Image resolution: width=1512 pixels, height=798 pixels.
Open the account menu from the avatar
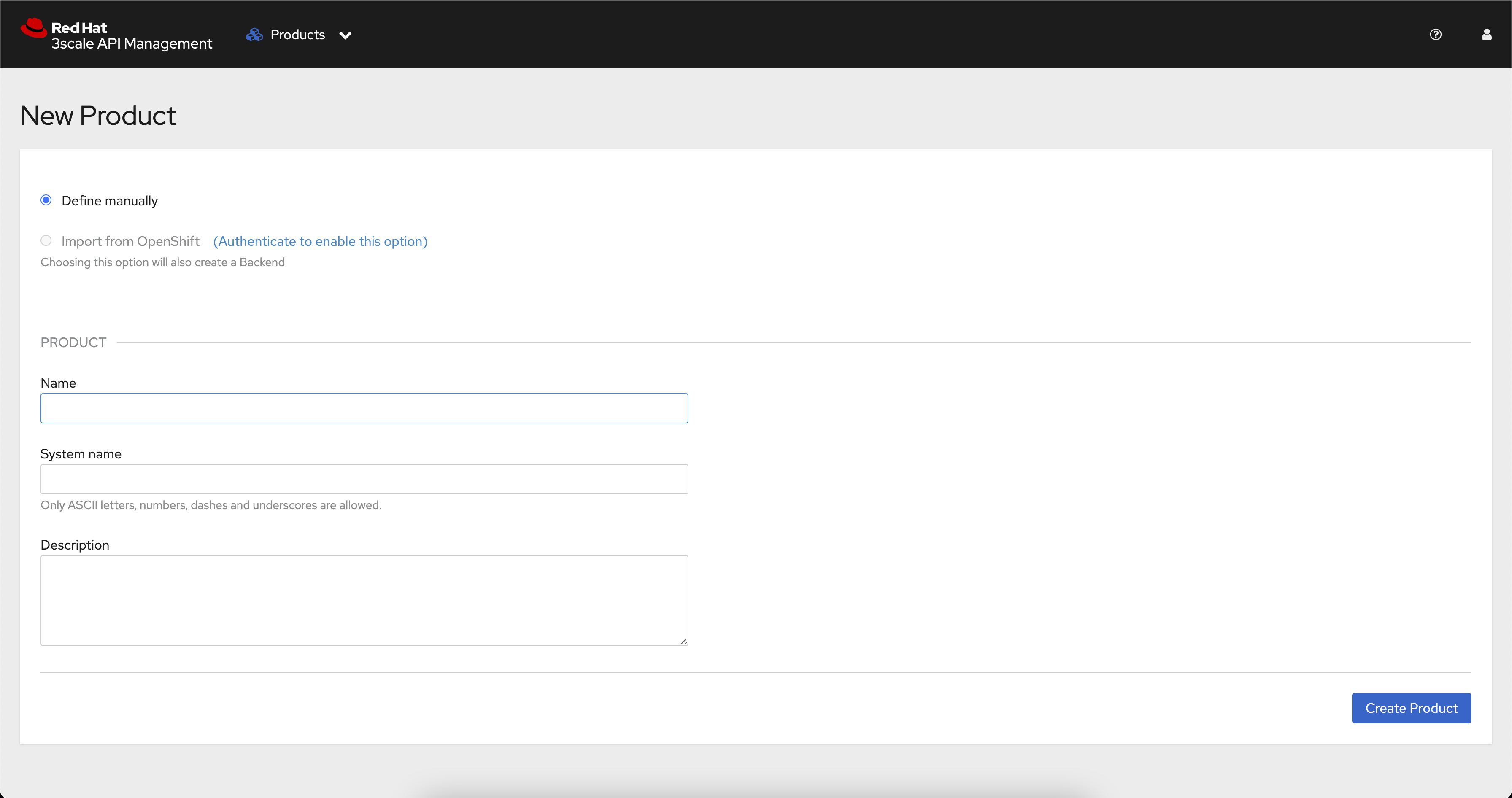pos(1487,35)
